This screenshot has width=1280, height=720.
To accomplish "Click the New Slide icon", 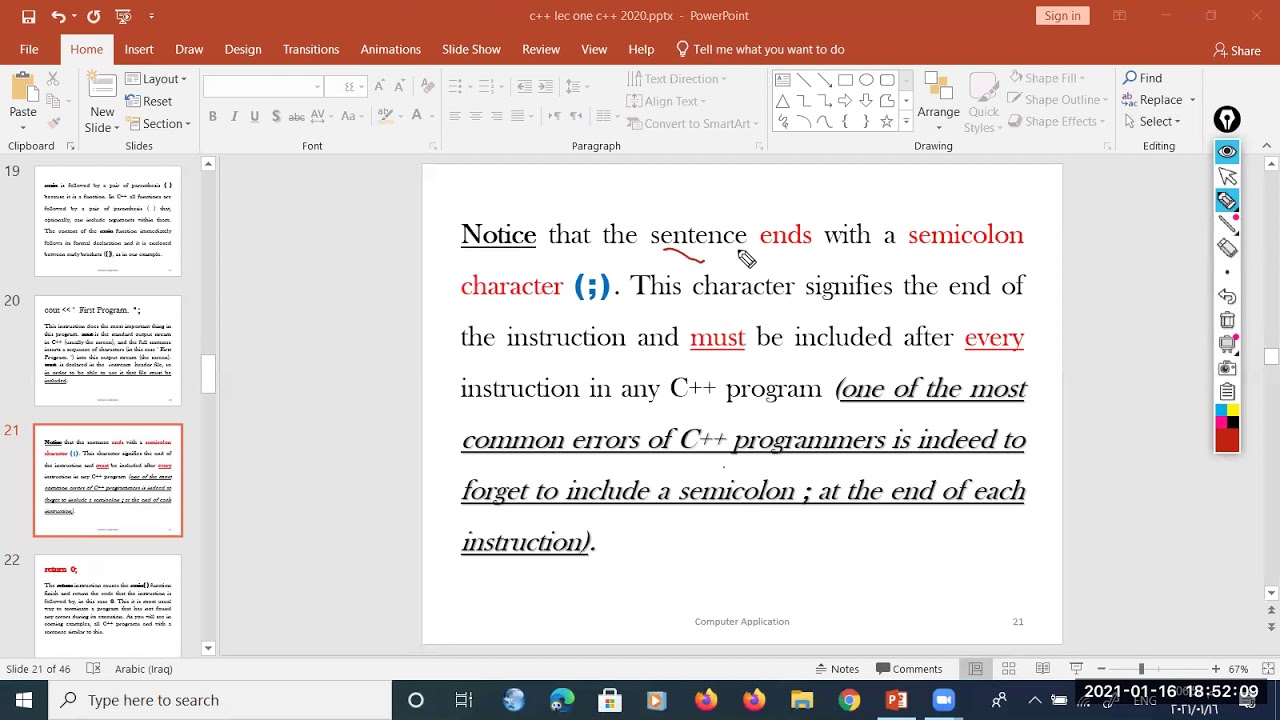I will coord(102,86).
